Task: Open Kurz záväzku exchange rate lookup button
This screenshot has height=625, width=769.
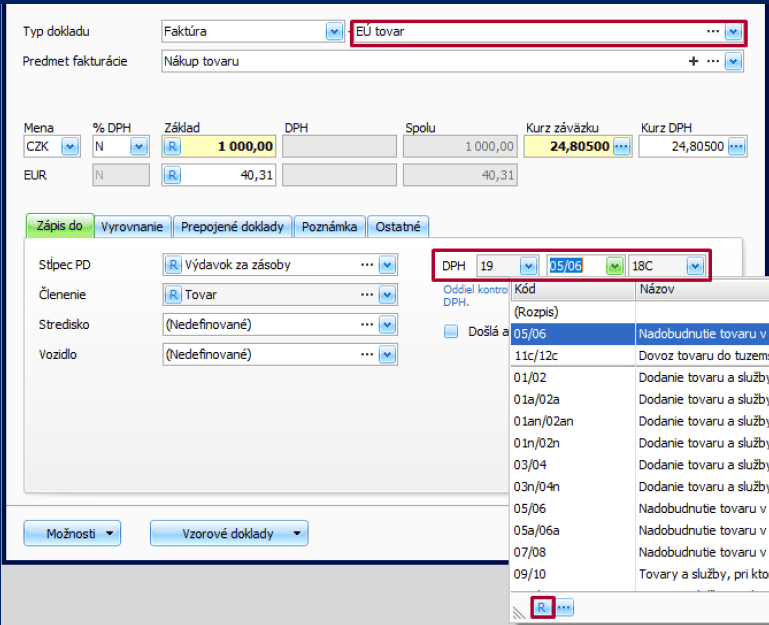Action: tap(621, 146)
